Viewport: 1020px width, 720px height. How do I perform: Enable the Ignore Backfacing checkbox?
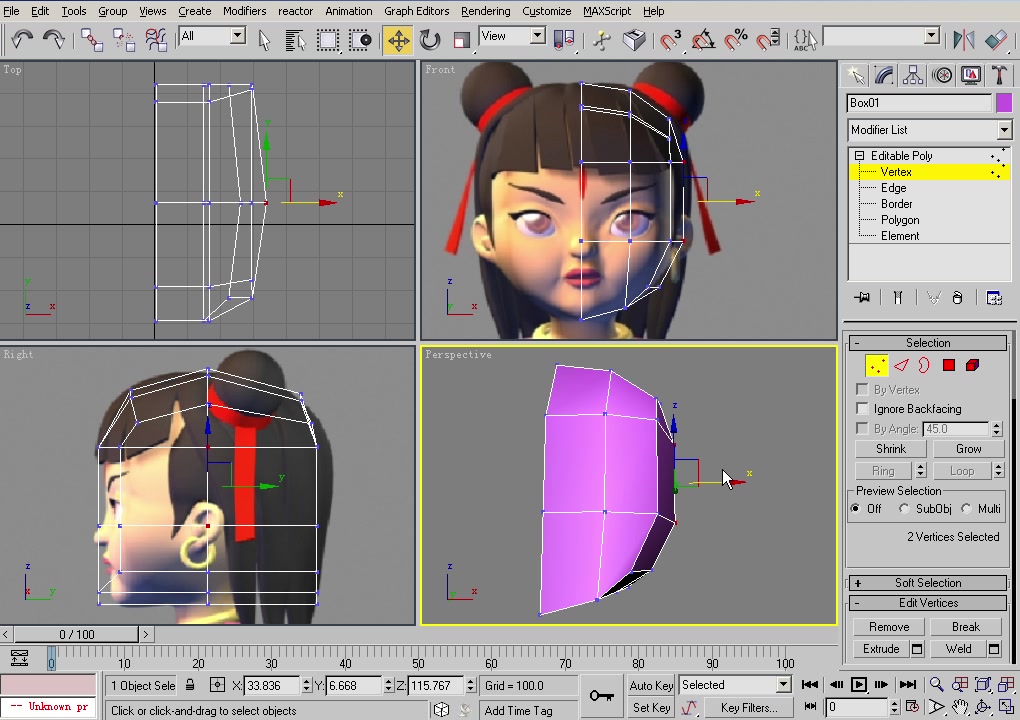pos(862,408)
